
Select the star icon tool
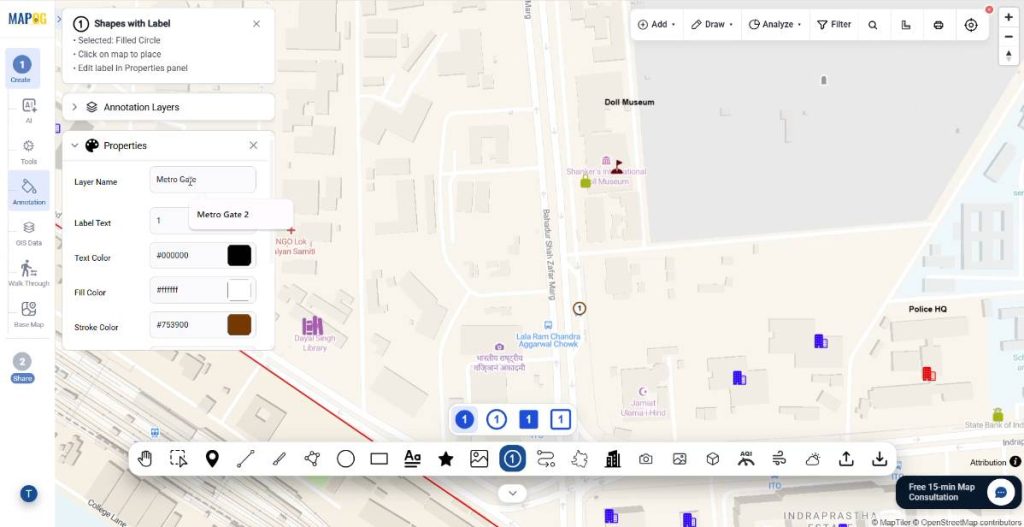click(446, 459)
